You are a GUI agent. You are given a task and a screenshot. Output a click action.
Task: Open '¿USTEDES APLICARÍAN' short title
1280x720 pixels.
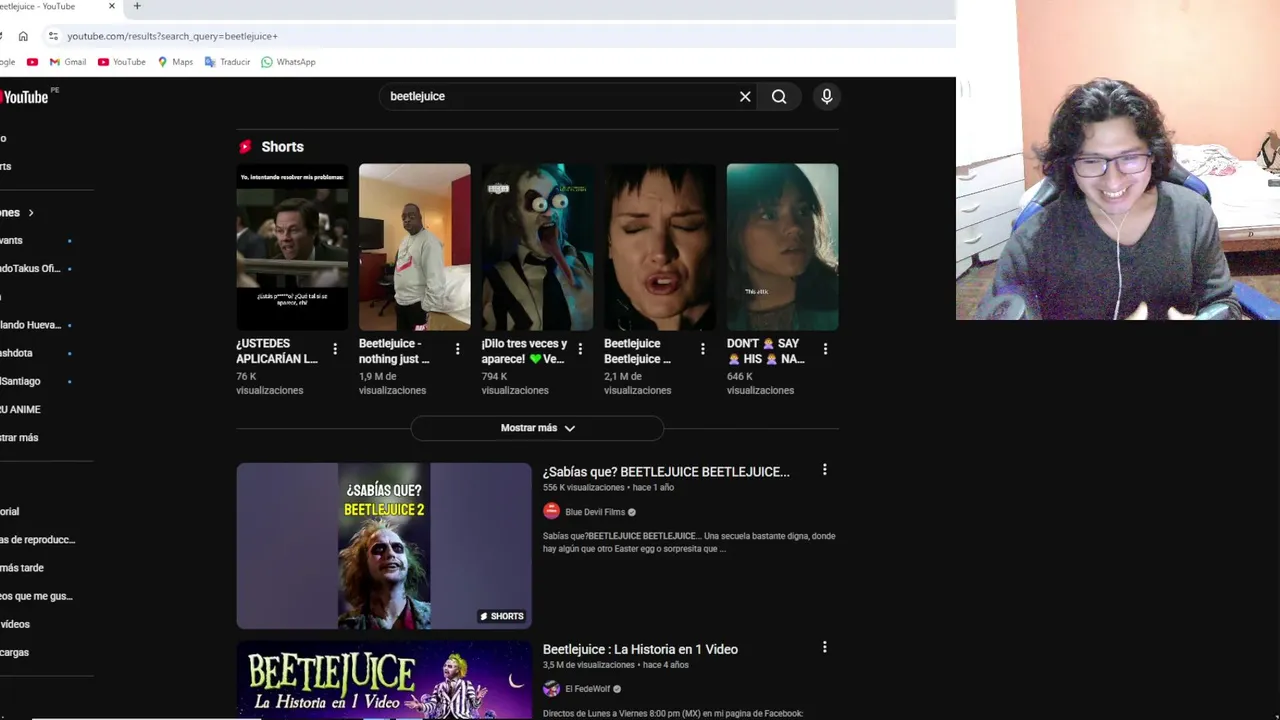pyautogui.click(x=277, y=351)
